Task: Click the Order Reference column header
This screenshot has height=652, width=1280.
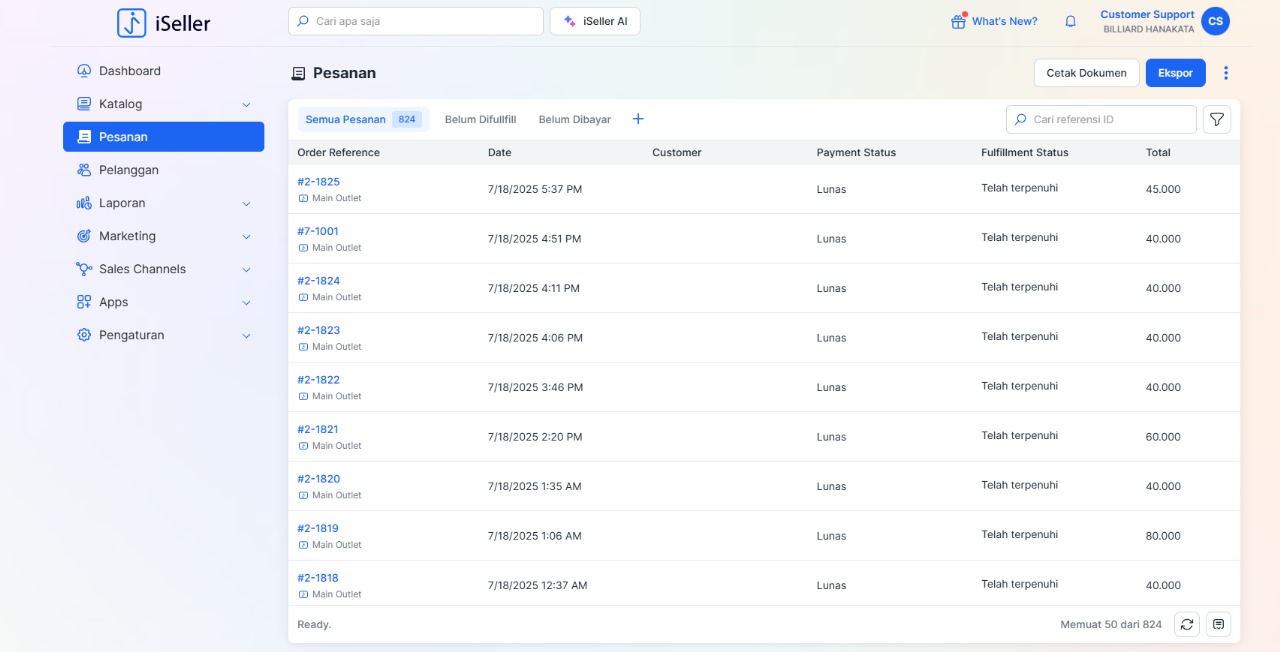Action: 338,153
